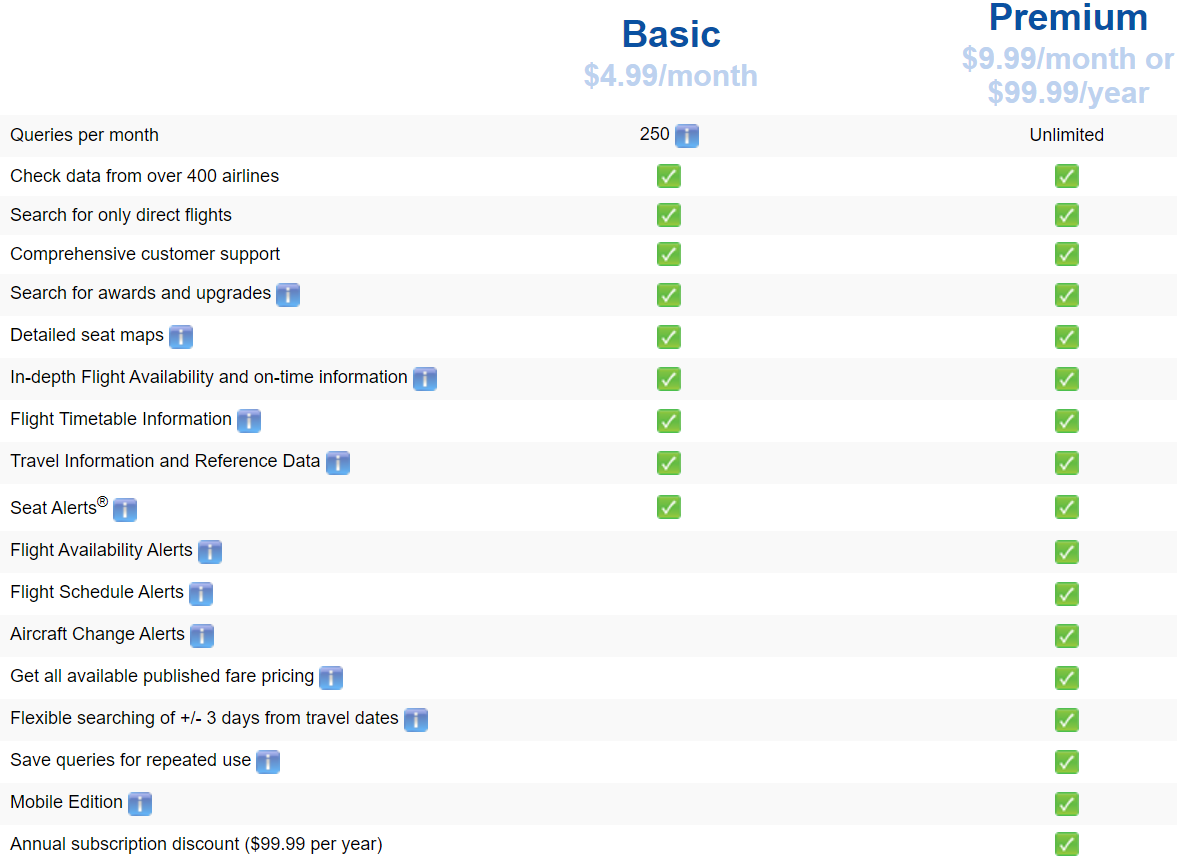The width and height of the screenshot is (1177, 862).
Task: Click Aircraft Change Alerts info icon
Action: coord(202,636)
